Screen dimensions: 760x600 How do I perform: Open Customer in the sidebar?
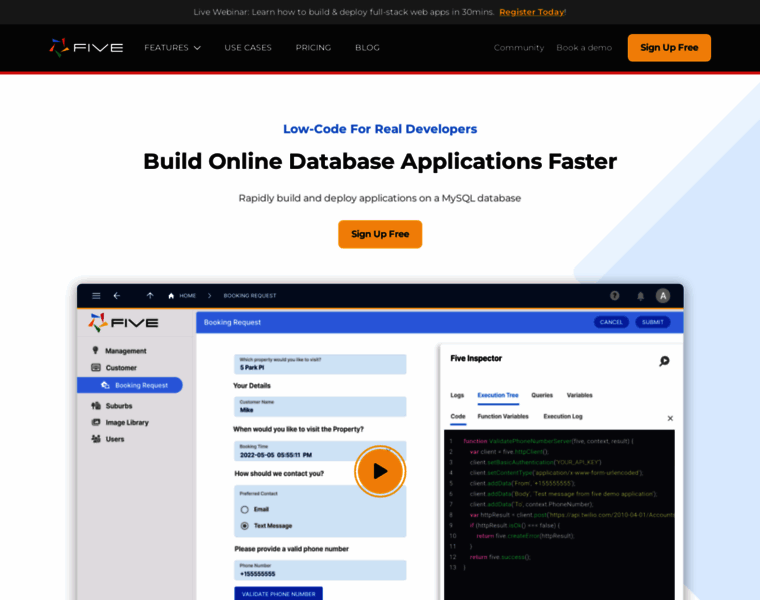121,368
